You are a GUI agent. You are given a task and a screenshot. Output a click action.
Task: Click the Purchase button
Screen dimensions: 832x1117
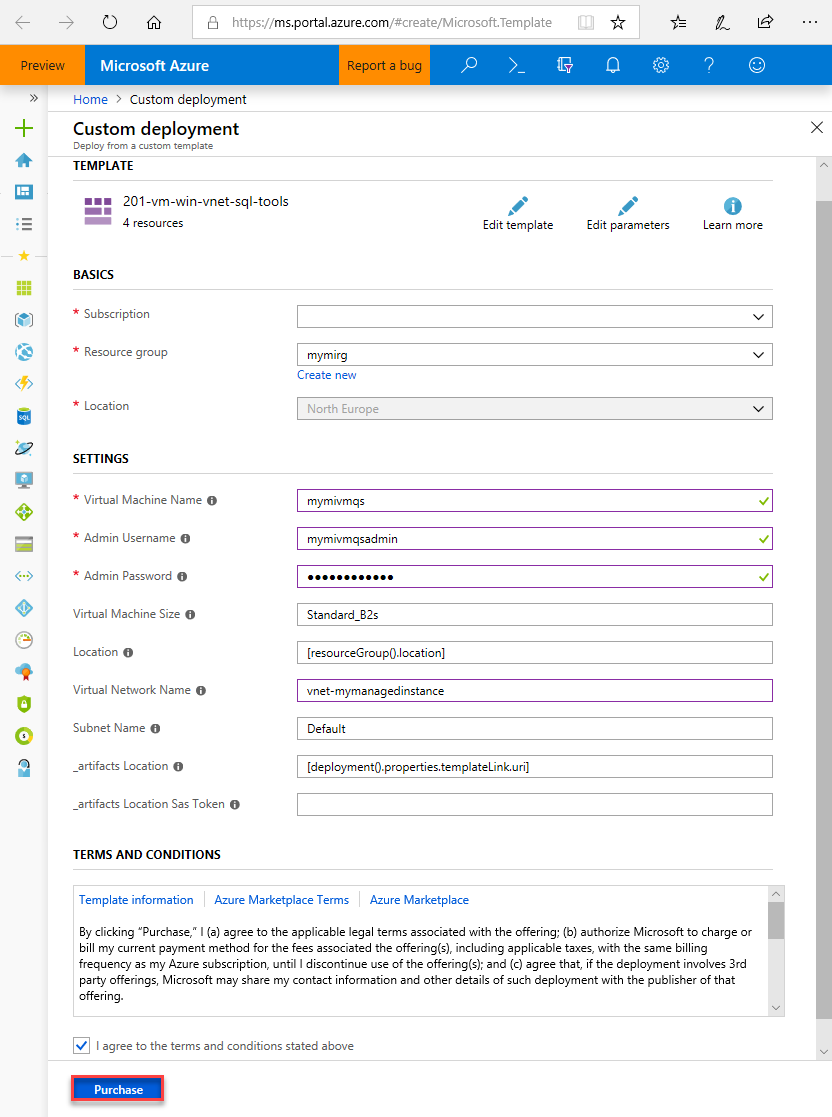coord(118,1089)
